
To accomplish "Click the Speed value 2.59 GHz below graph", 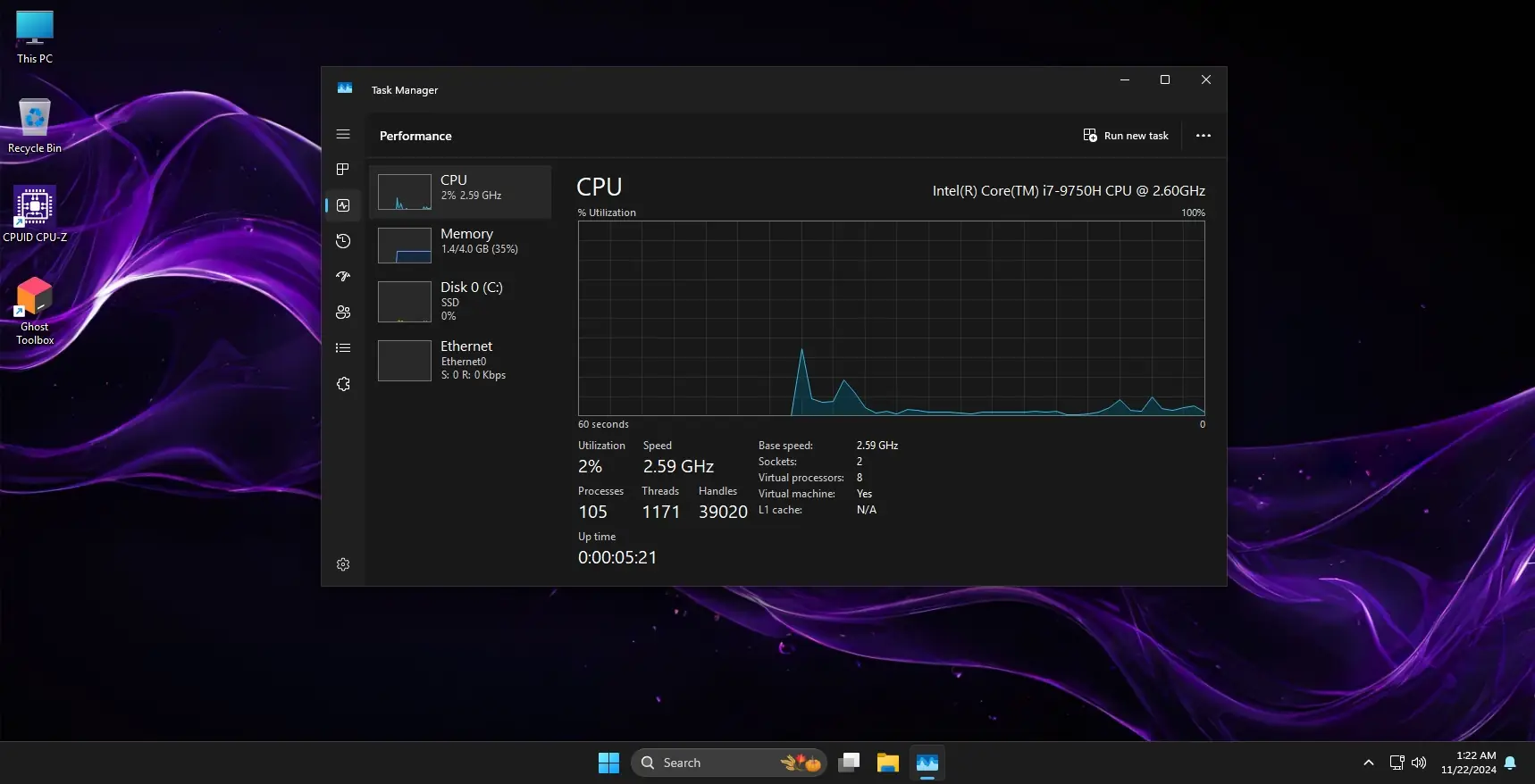I will point(678,466).
